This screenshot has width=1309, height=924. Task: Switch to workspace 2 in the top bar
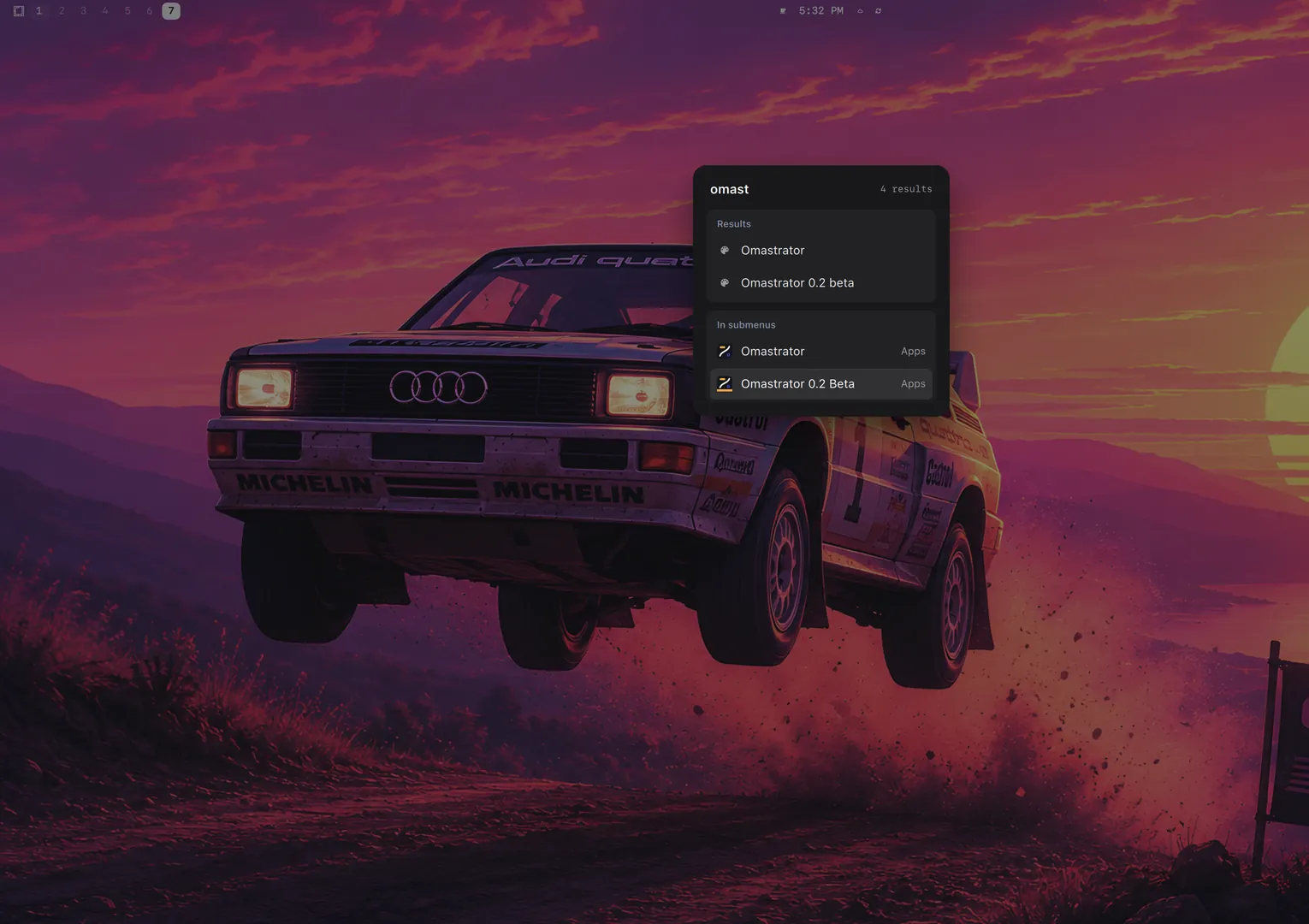click(x=62, y=11)
